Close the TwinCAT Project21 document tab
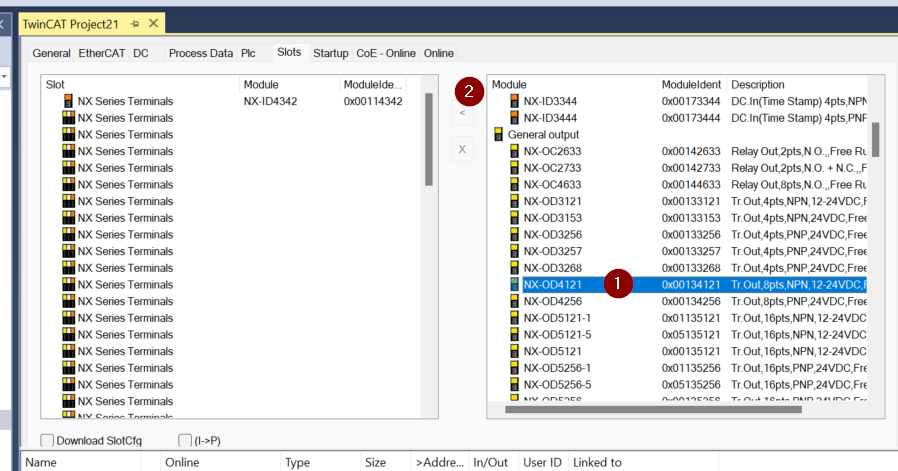898x471 pixels. pos(153,23)
